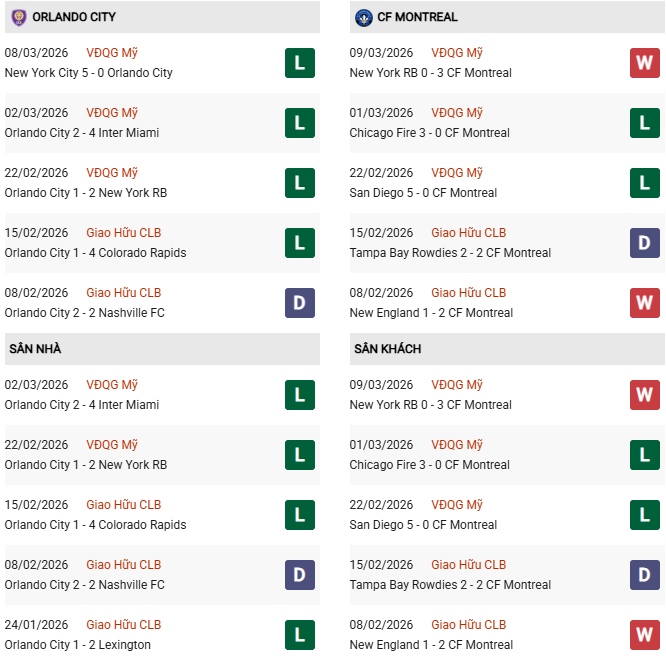Image resolution: width=666 pixels, height=658 pixels.
Task: Click the L badge for San Diego match under CF Montreal header
Action: click(x=644, y=183)
